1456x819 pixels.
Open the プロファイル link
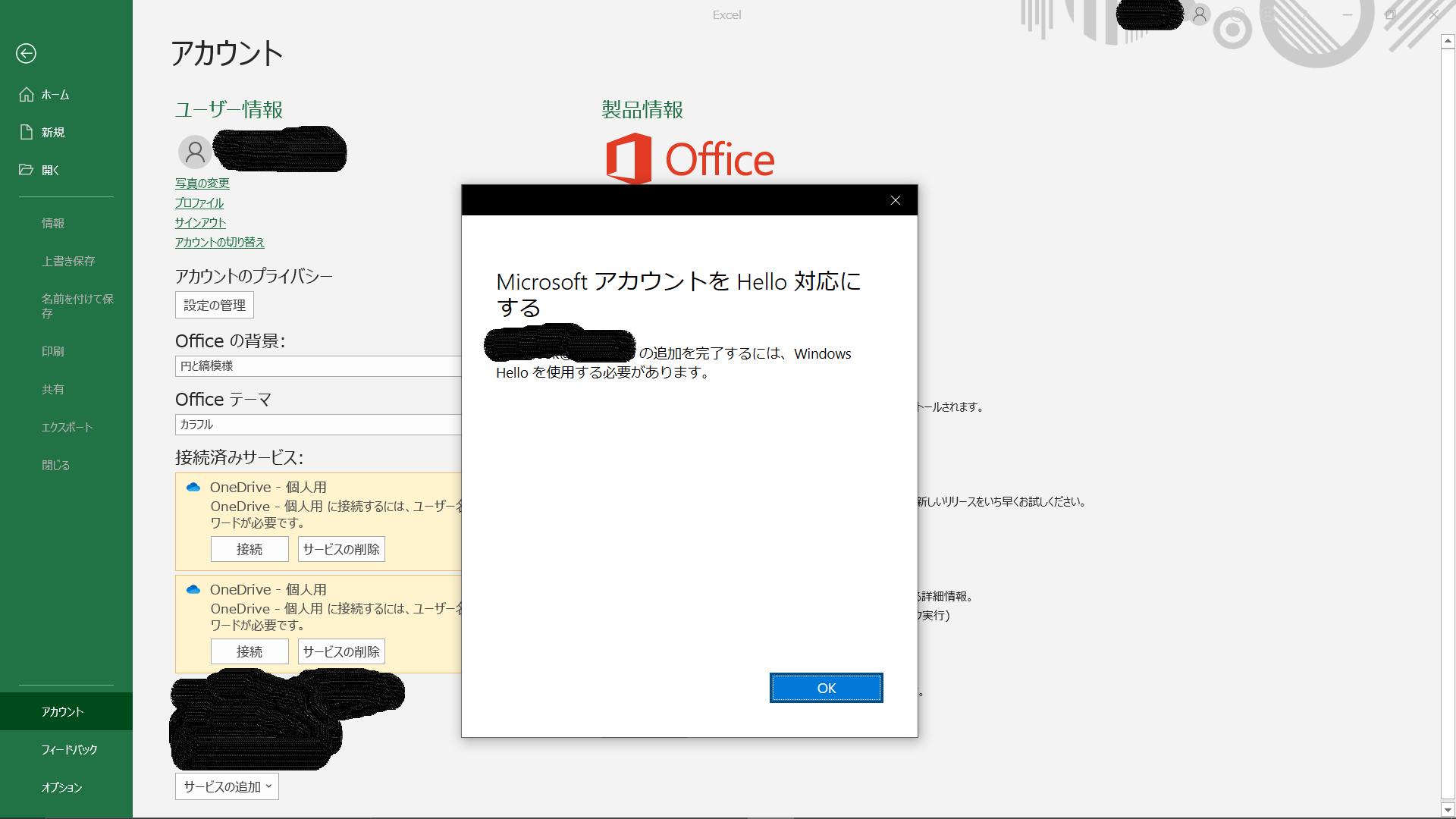click(199, 203)
